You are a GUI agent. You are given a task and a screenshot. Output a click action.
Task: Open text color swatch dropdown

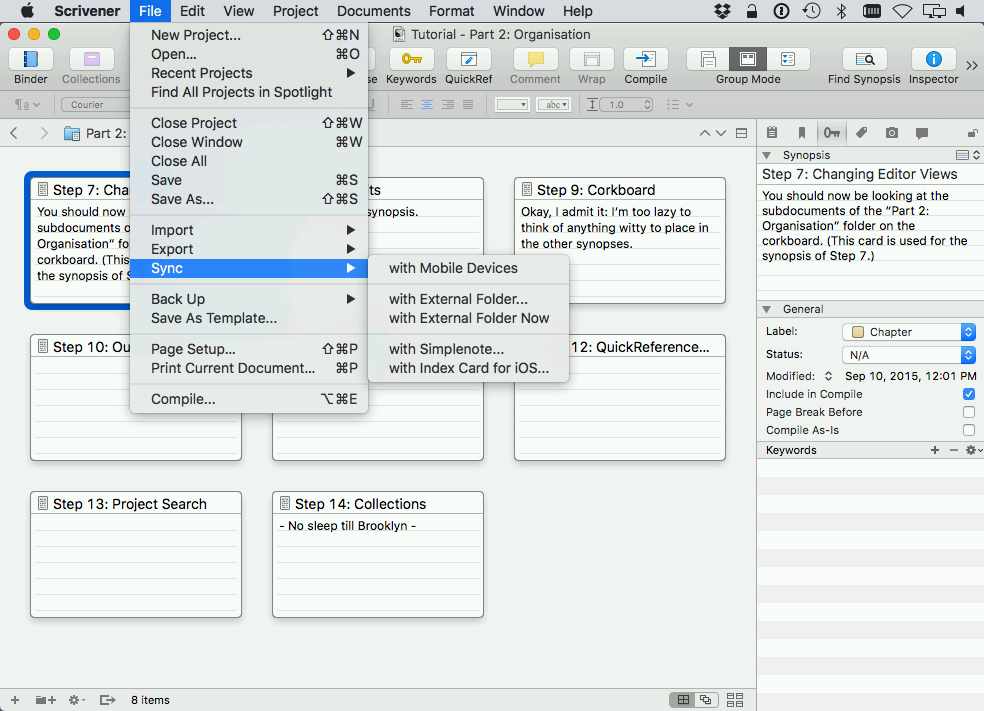click(513, 105)
